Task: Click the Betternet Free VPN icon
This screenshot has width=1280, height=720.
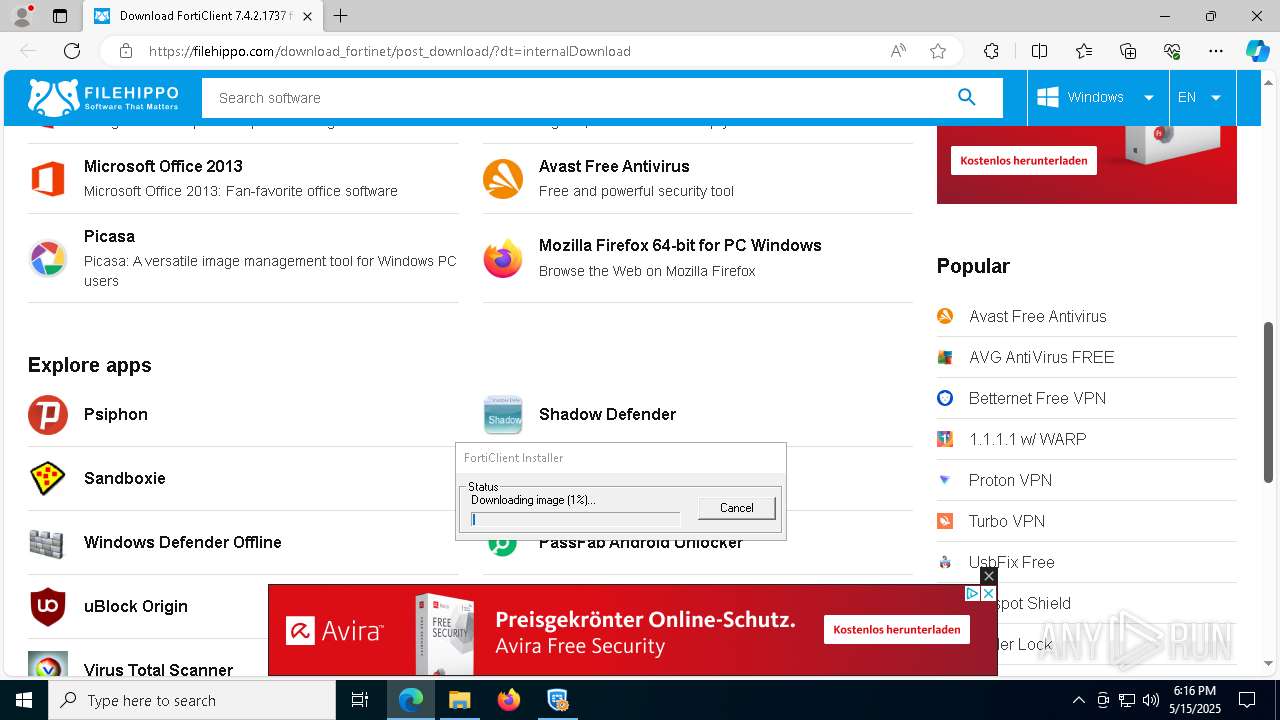Action: click(945, 398)
